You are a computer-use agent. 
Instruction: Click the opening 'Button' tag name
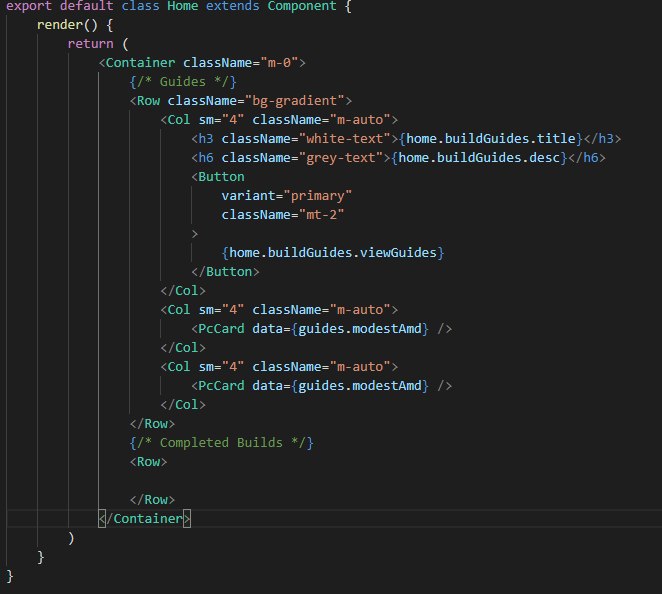point(221,177)
